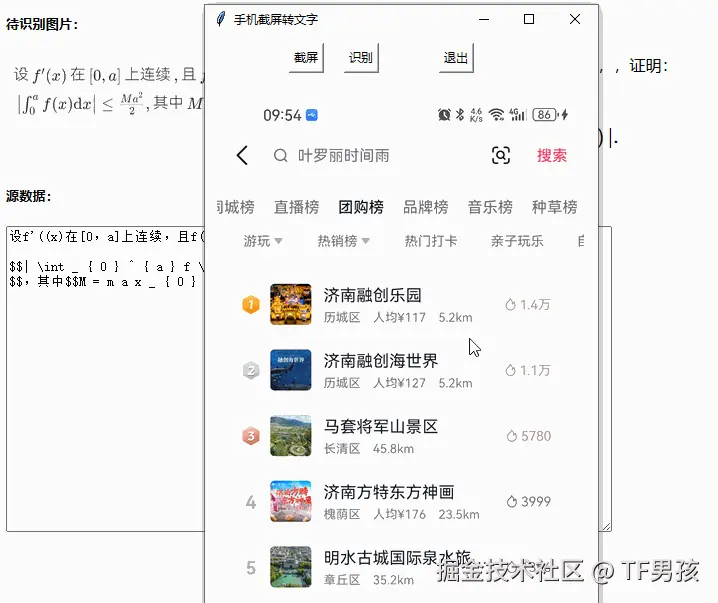This screenshot has height=603, width=718.
Task: Click 人均¥176 price text
Action: (x=399, y=514)
